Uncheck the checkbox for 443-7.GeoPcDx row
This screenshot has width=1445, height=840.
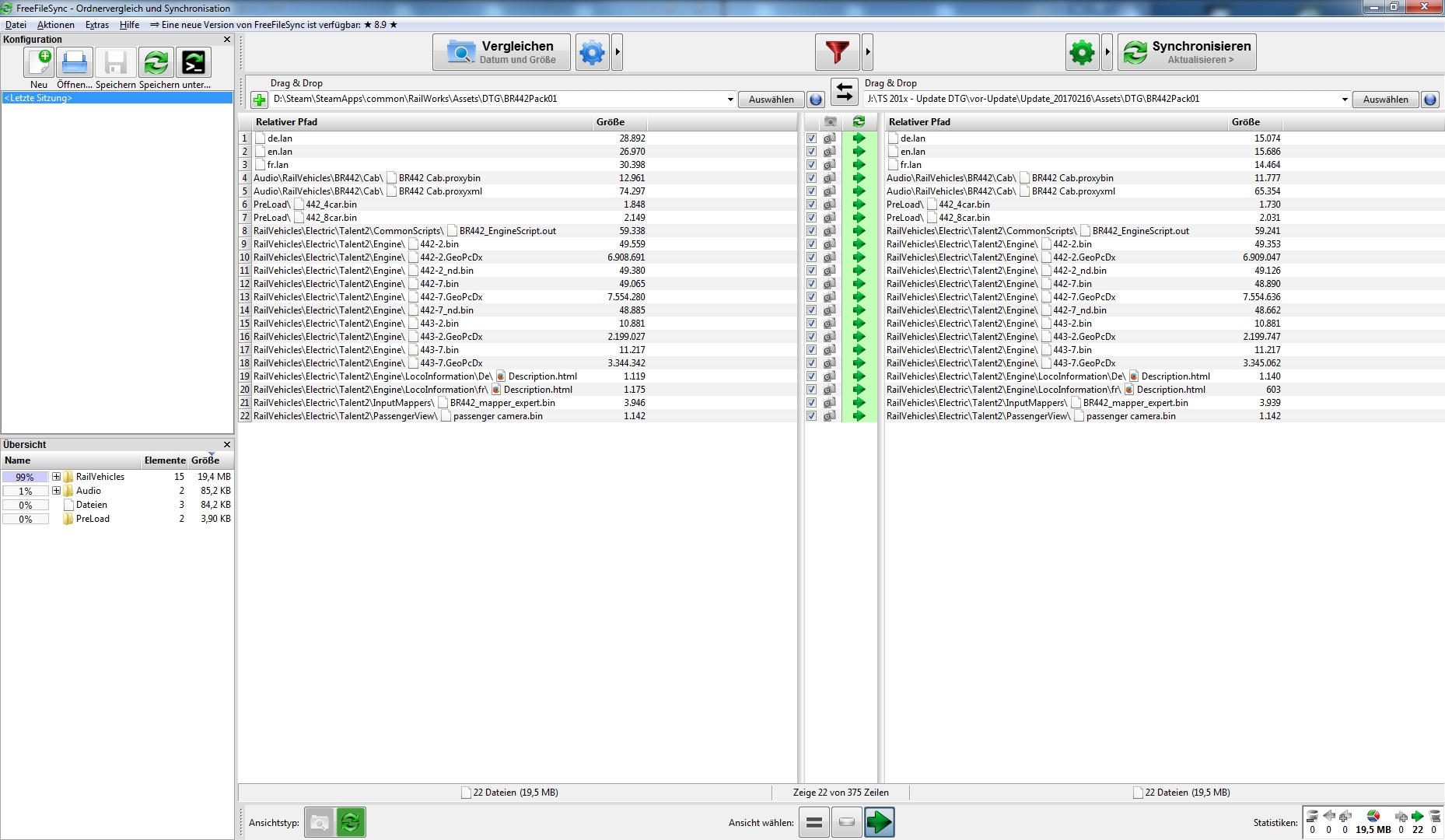tap(811, 363)
